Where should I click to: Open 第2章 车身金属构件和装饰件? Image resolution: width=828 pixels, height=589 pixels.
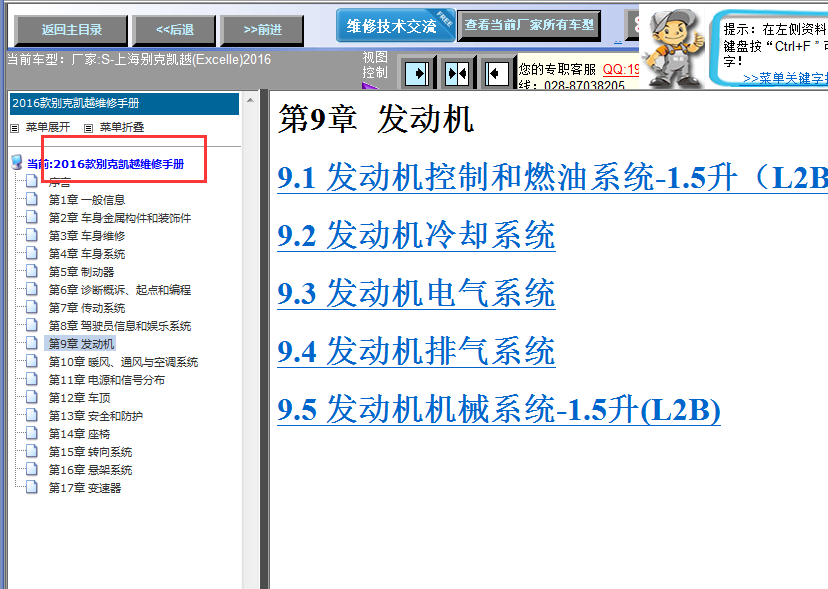(x=120, y=218)
